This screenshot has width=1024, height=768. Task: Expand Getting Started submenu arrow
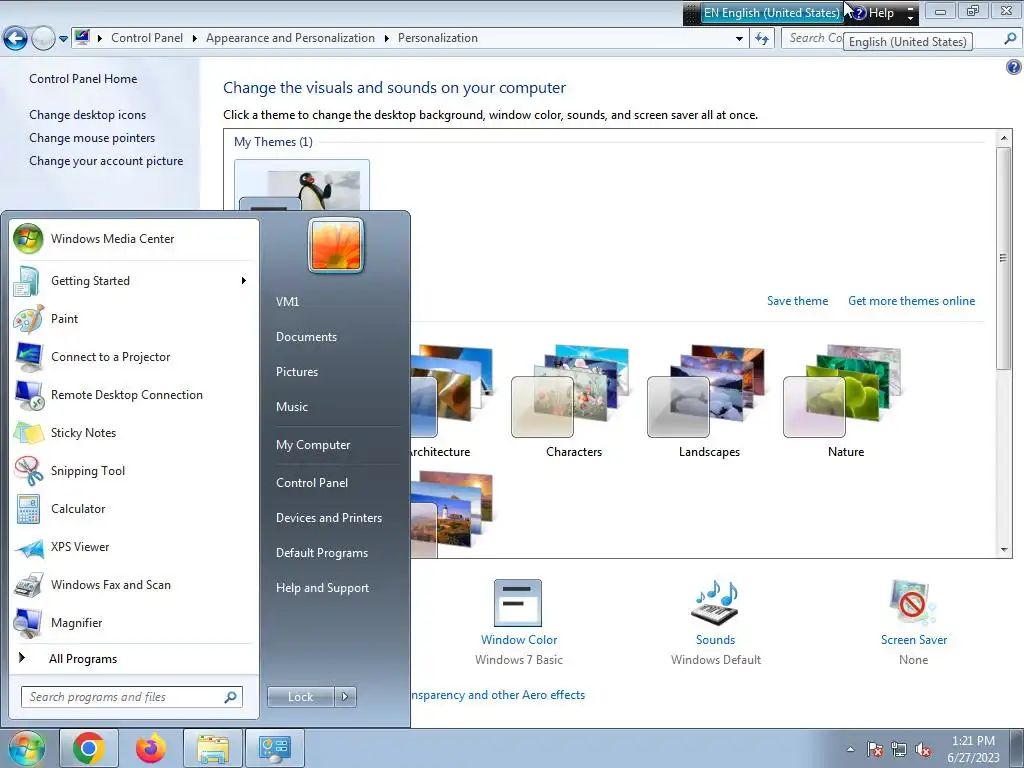point(244,281)
